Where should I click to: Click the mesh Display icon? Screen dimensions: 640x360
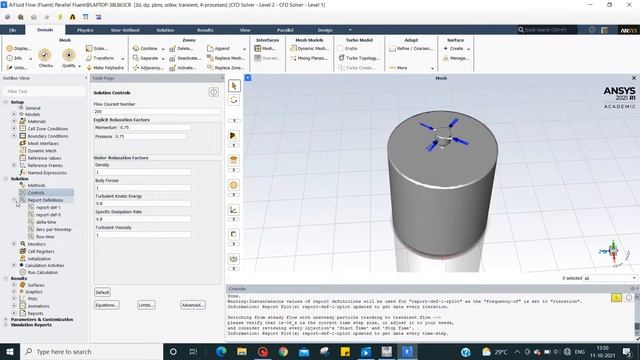pos(10,48)
